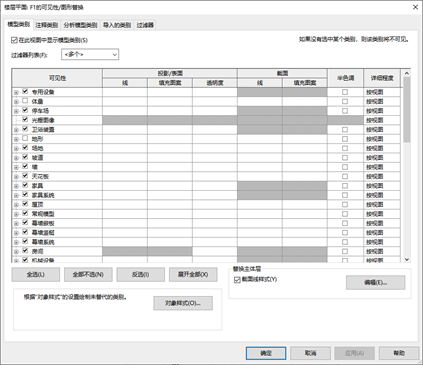Toggle the 屋顶 visibility checkbox
The height and width of the screenshot is (365, 423).
click(25, 204)
